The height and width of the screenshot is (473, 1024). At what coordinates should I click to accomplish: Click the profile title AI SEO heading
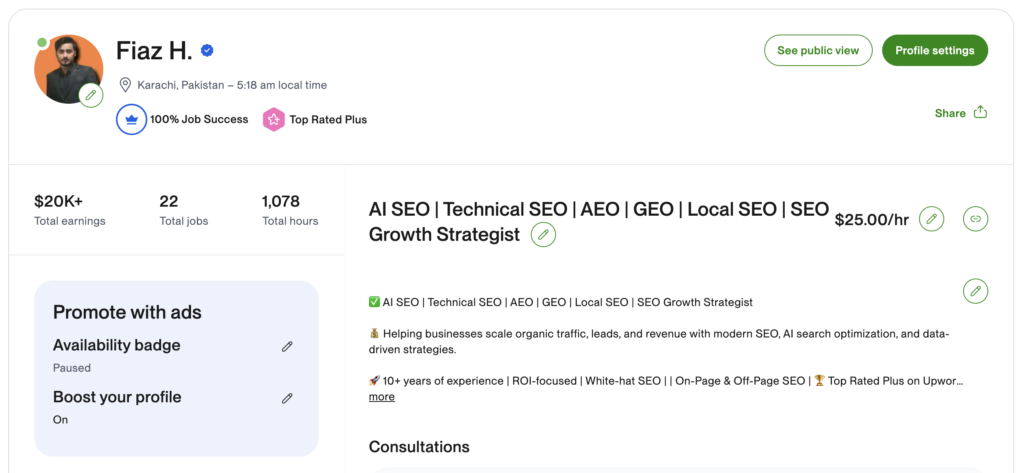(599, 221)
